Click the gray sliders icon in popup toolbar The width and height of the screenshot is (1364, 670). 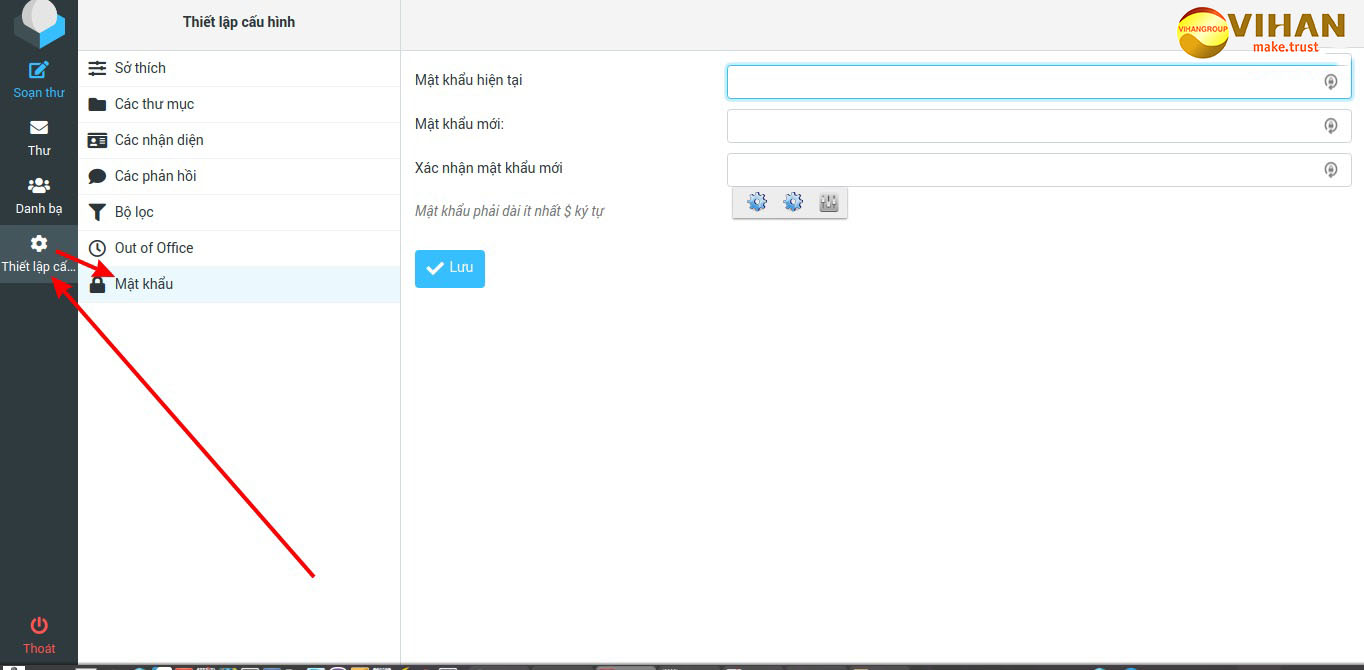coord(828,203)
